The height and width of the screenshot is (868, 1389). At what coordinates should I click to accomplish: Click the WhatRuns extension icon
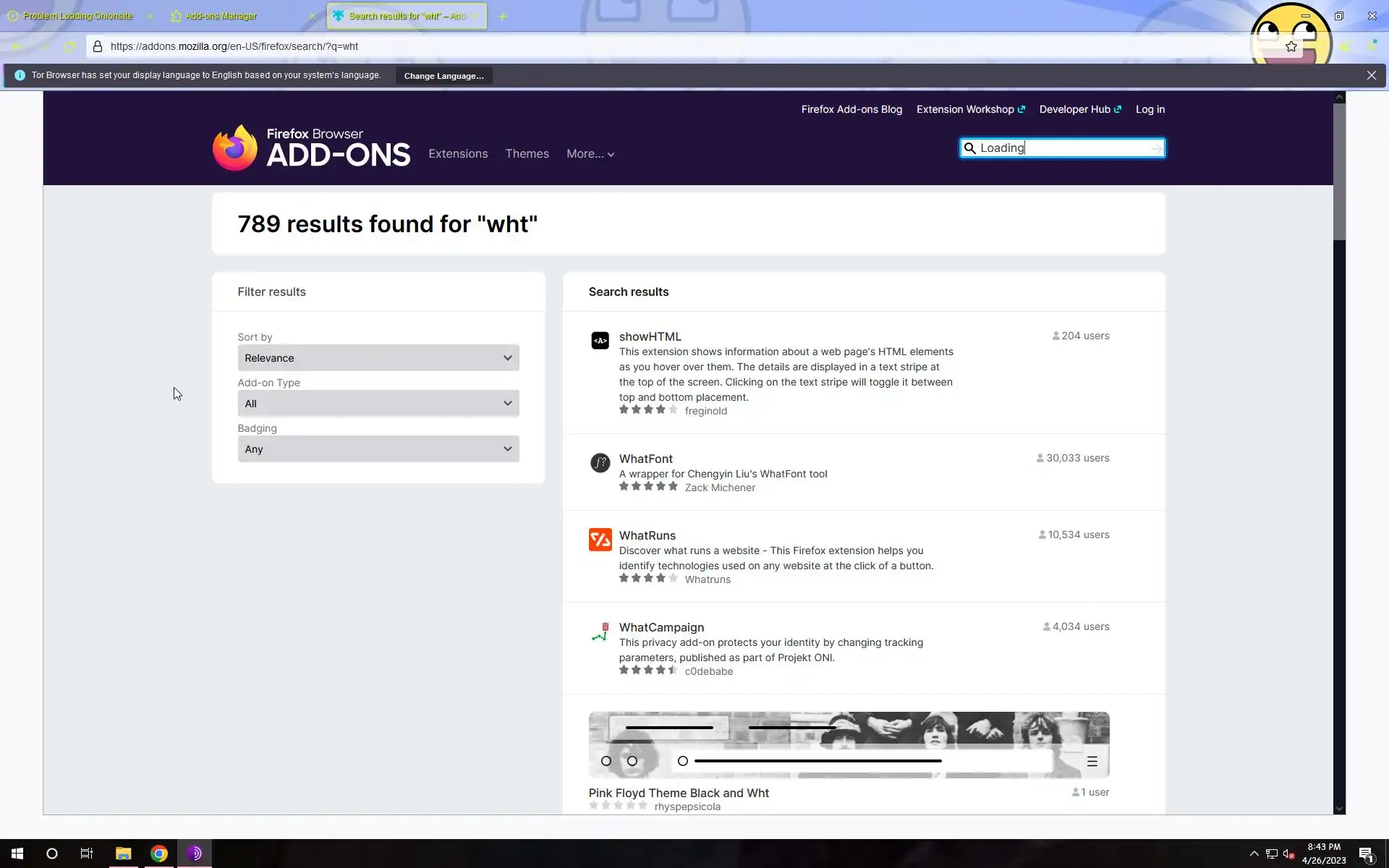(600, 540)
